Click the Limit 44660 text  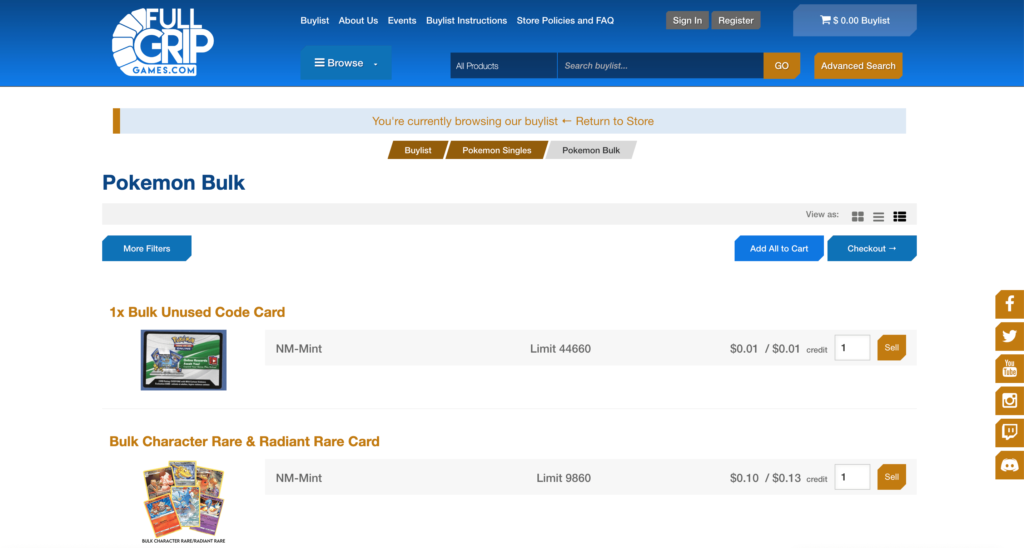(x=560, y=349)
